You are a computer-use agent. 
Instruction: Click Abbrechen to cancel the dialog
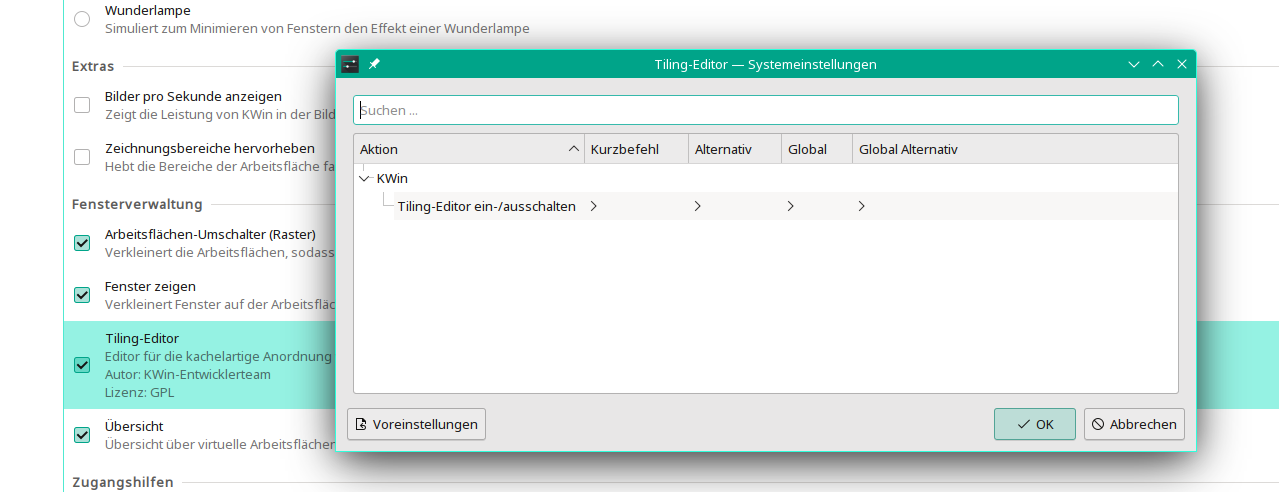[x=1134, y=424]
